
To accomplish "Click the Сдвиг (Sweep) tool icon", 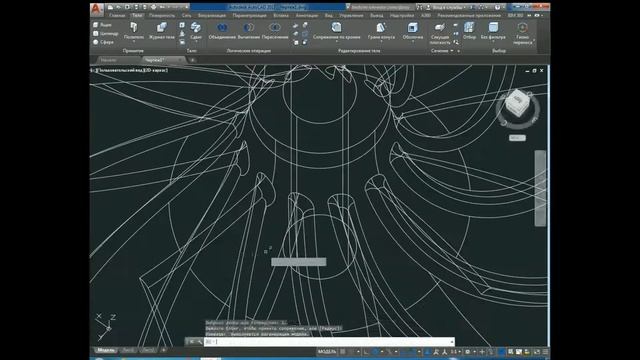I will click(x=196, y=28).
